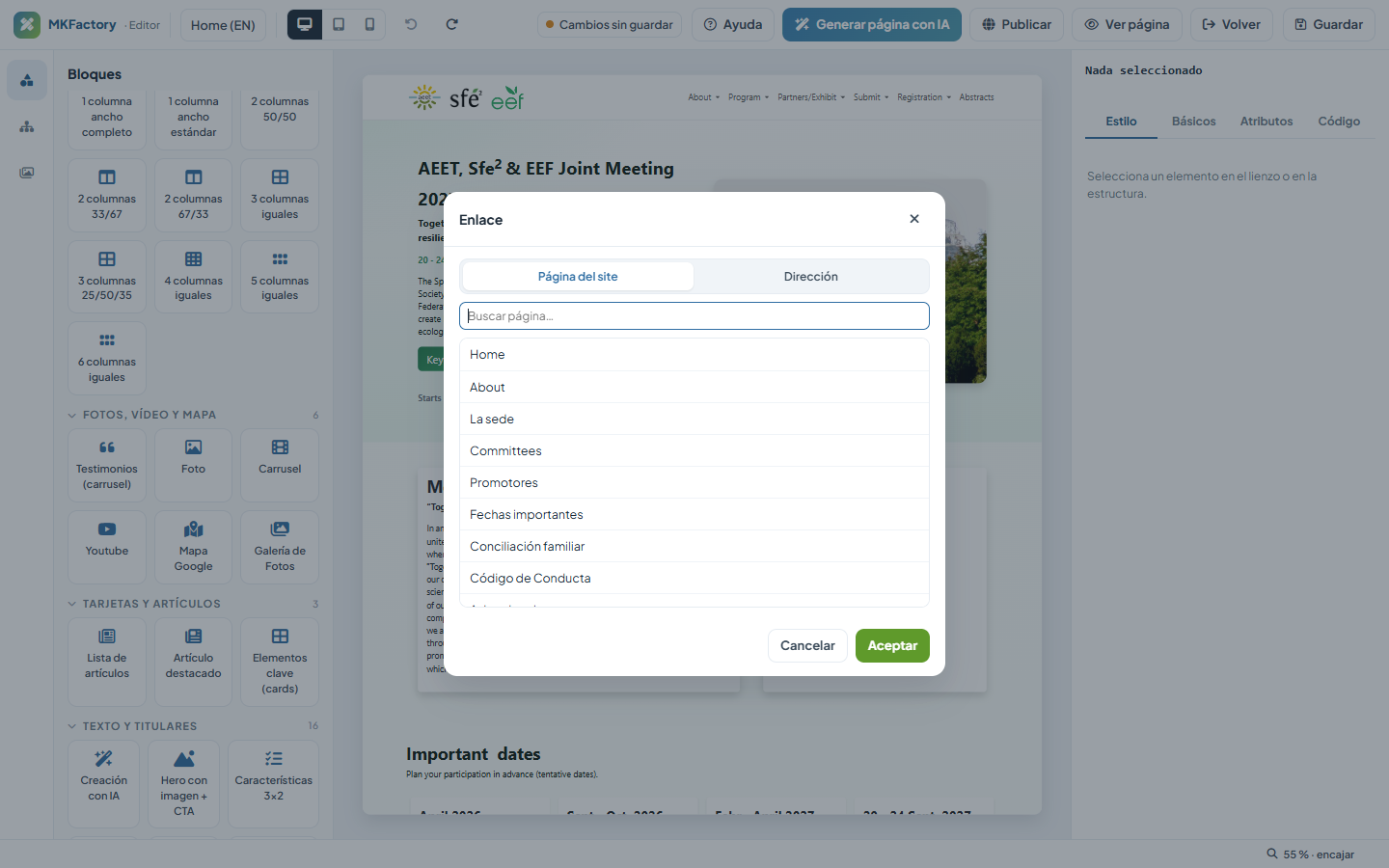Add Youtube block
This screenshot has width=1389, height=868.
point(107,547)
